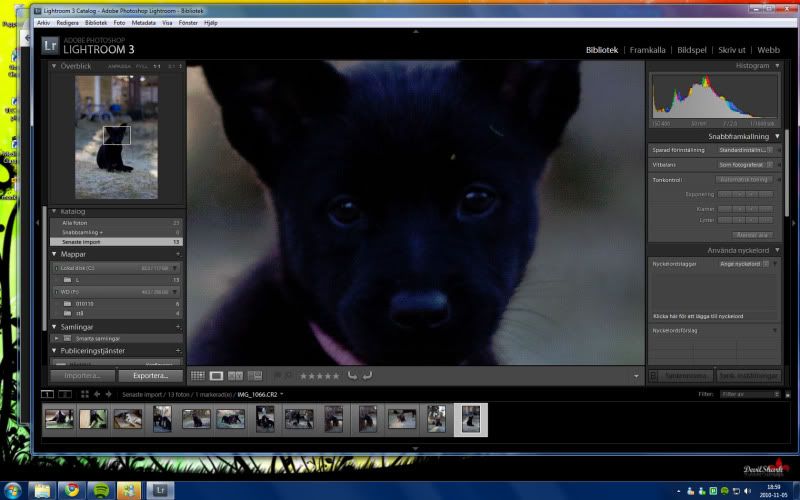
Task: Open the Metadata menu
Action: (x=143, y=22)
